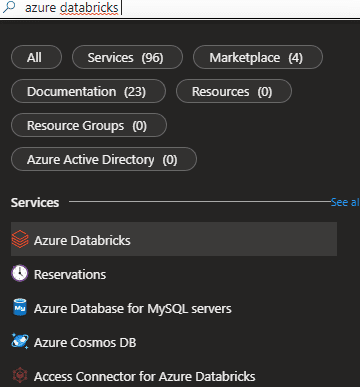
Task: Filter results by Documentation (23)
Action: (88, 91)
